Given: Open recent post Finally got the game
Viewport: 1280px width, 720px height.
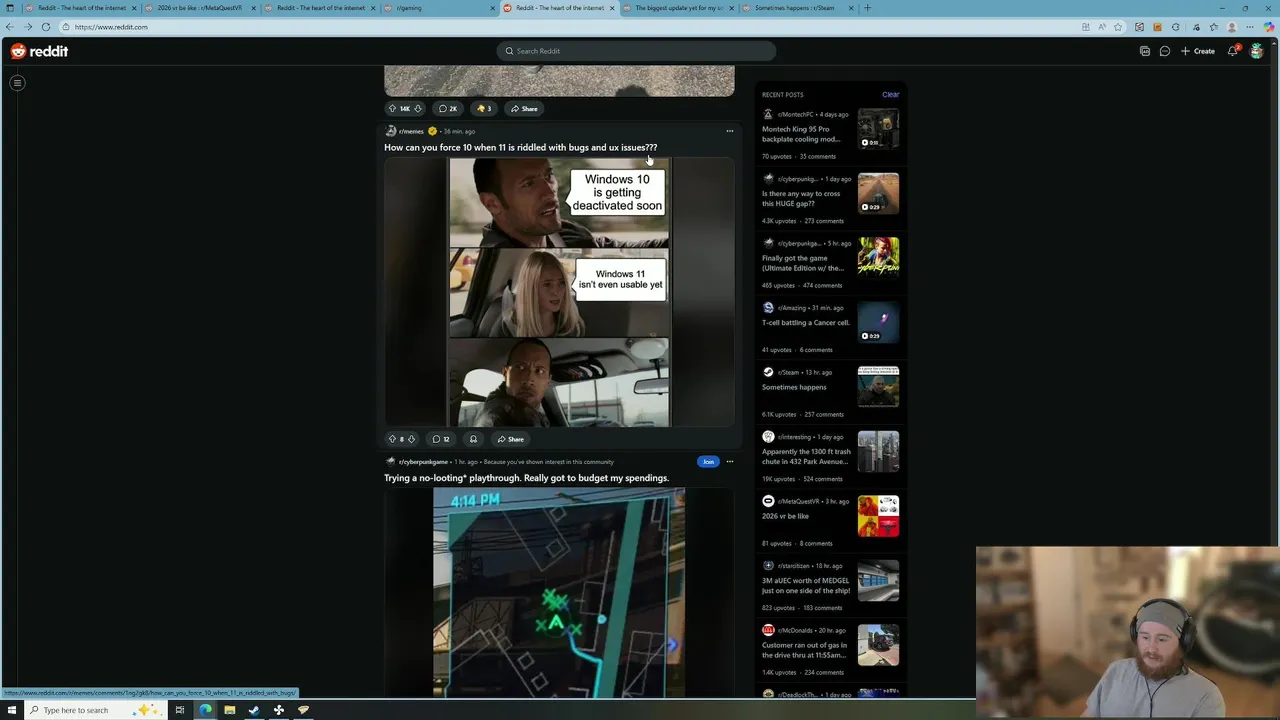Looking at the screenshot, I should (x=802, y=263).
